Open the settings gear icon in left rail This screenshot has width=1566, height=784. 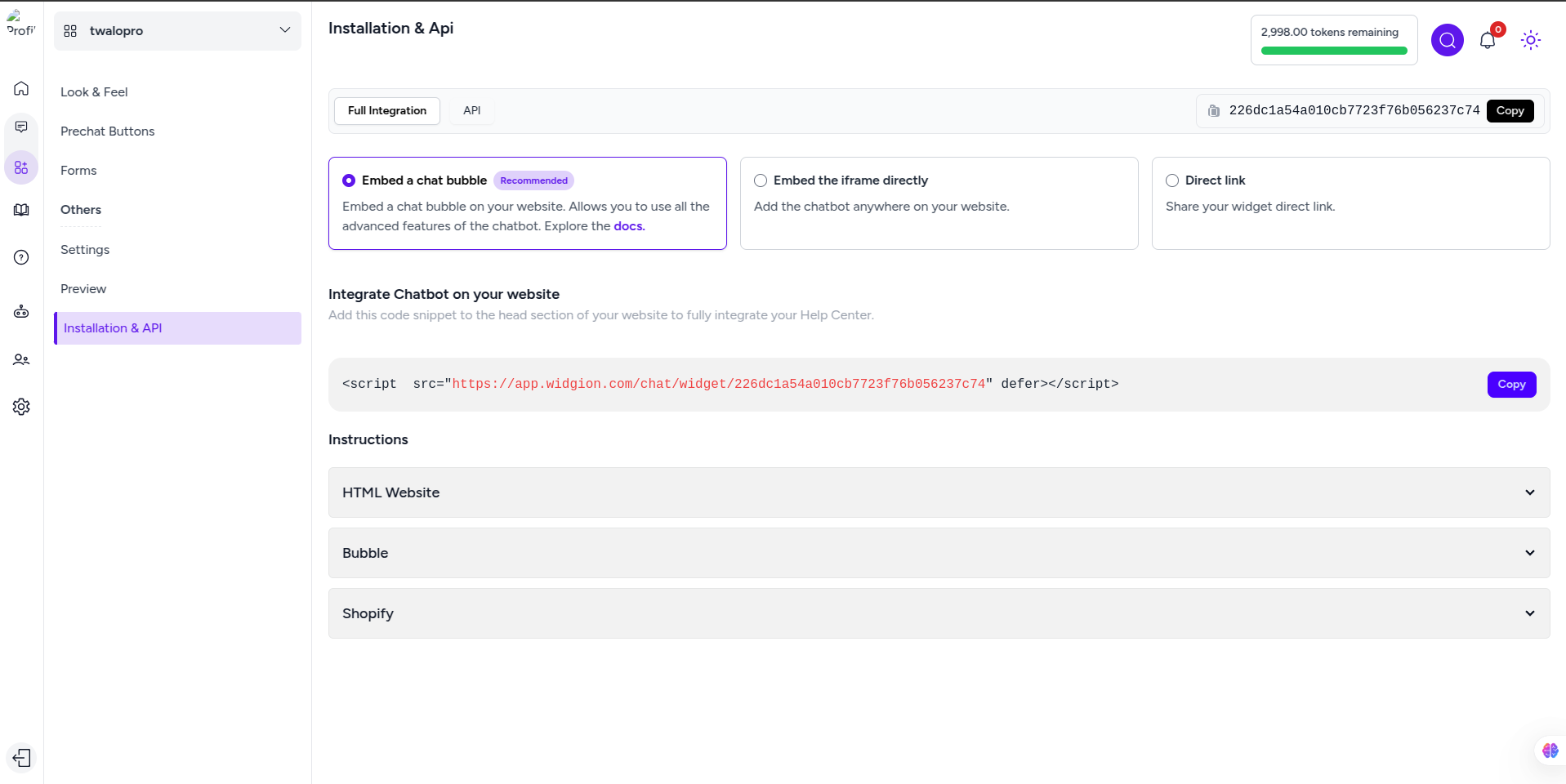coord(21,407)
